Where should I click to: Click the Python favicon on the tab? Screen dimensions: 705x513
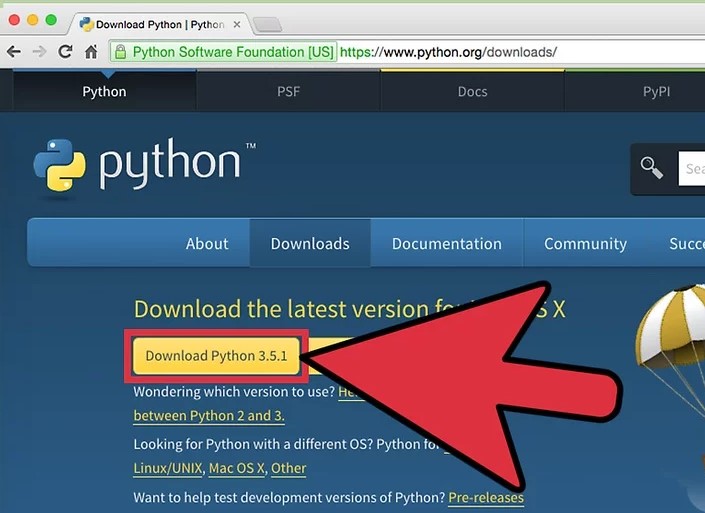tap(86, 24)
